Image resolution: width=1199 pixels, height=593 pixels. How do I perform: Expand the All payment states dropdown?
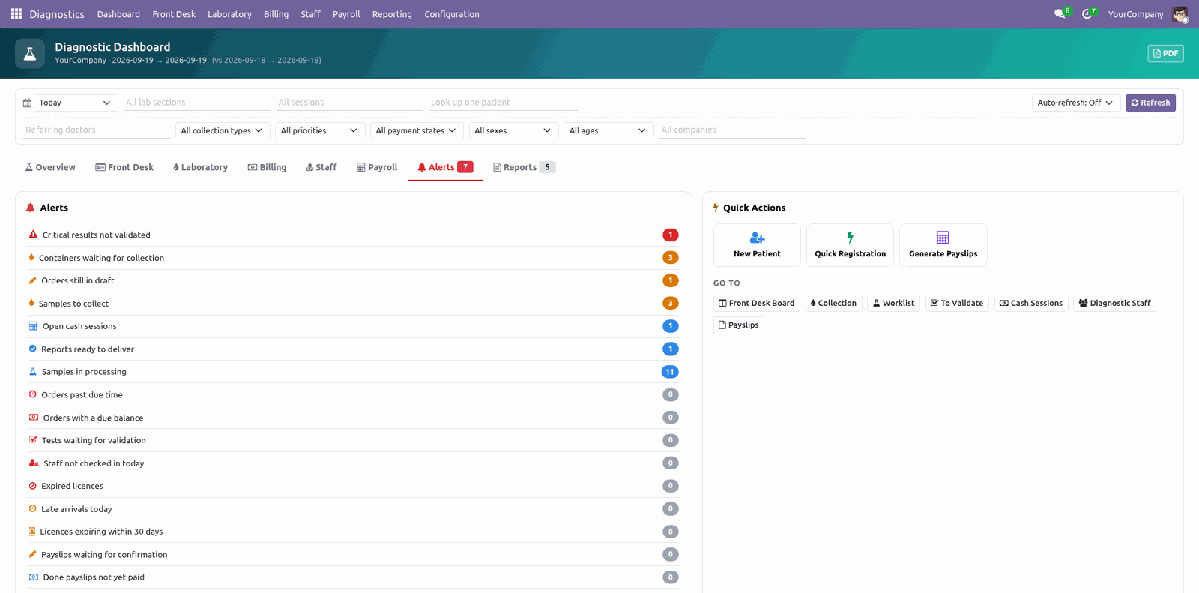[417, 131]
